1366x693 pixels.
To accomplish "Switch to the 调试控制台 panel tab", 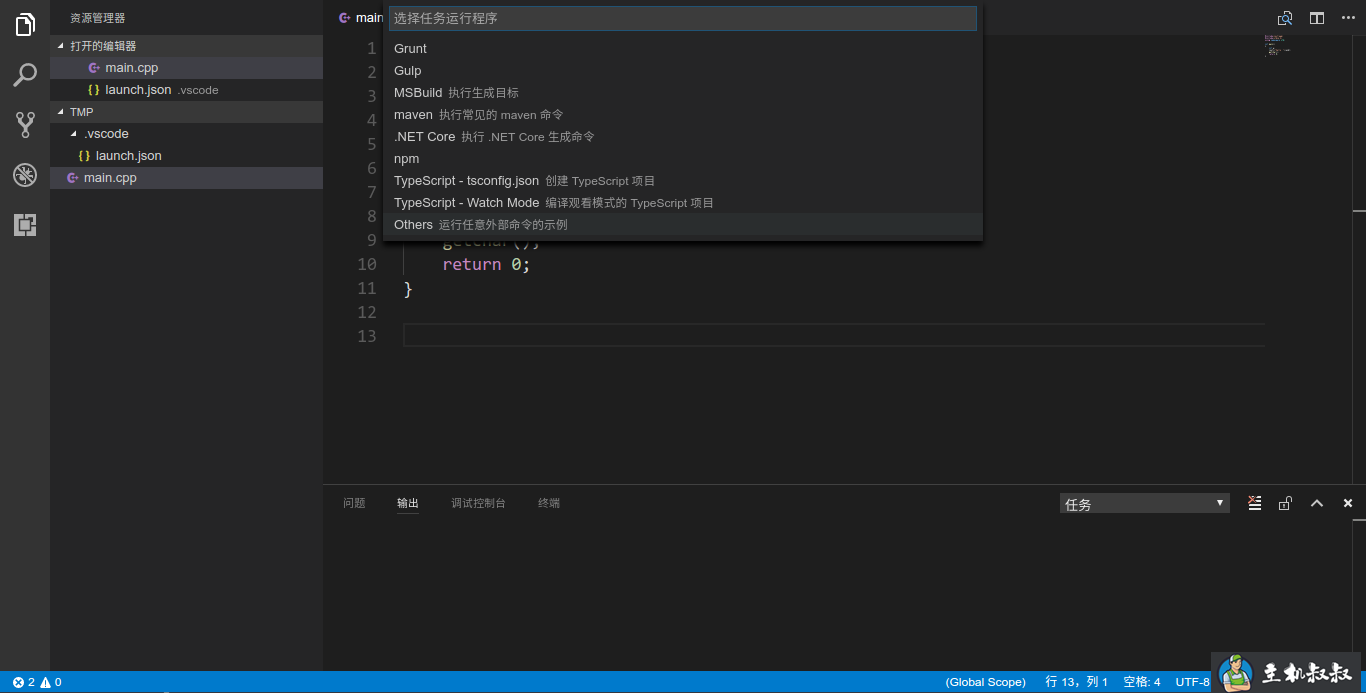I will [478, 503].
